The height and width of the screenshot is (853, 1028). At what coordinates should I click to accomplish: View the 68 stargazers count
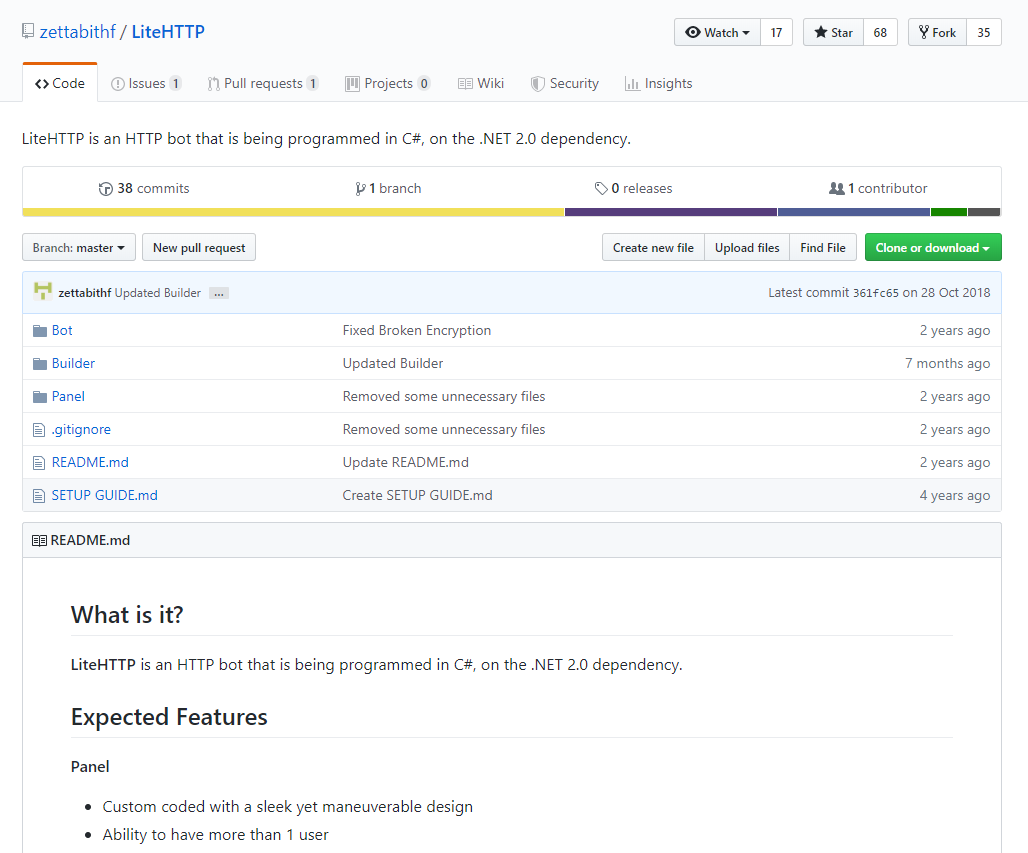(x=880, y=32)
